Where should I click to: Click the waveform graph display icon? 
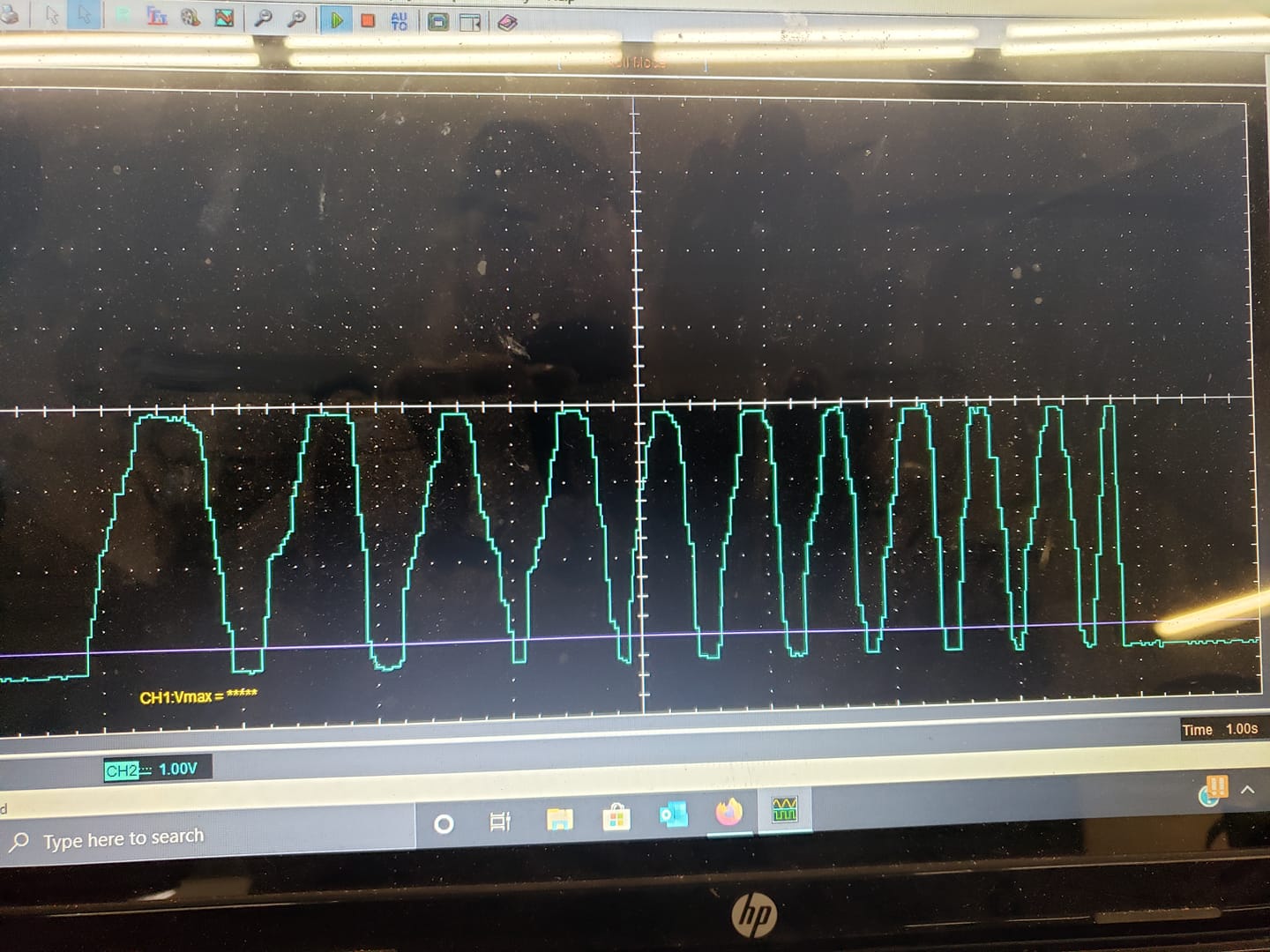point(225,18)
